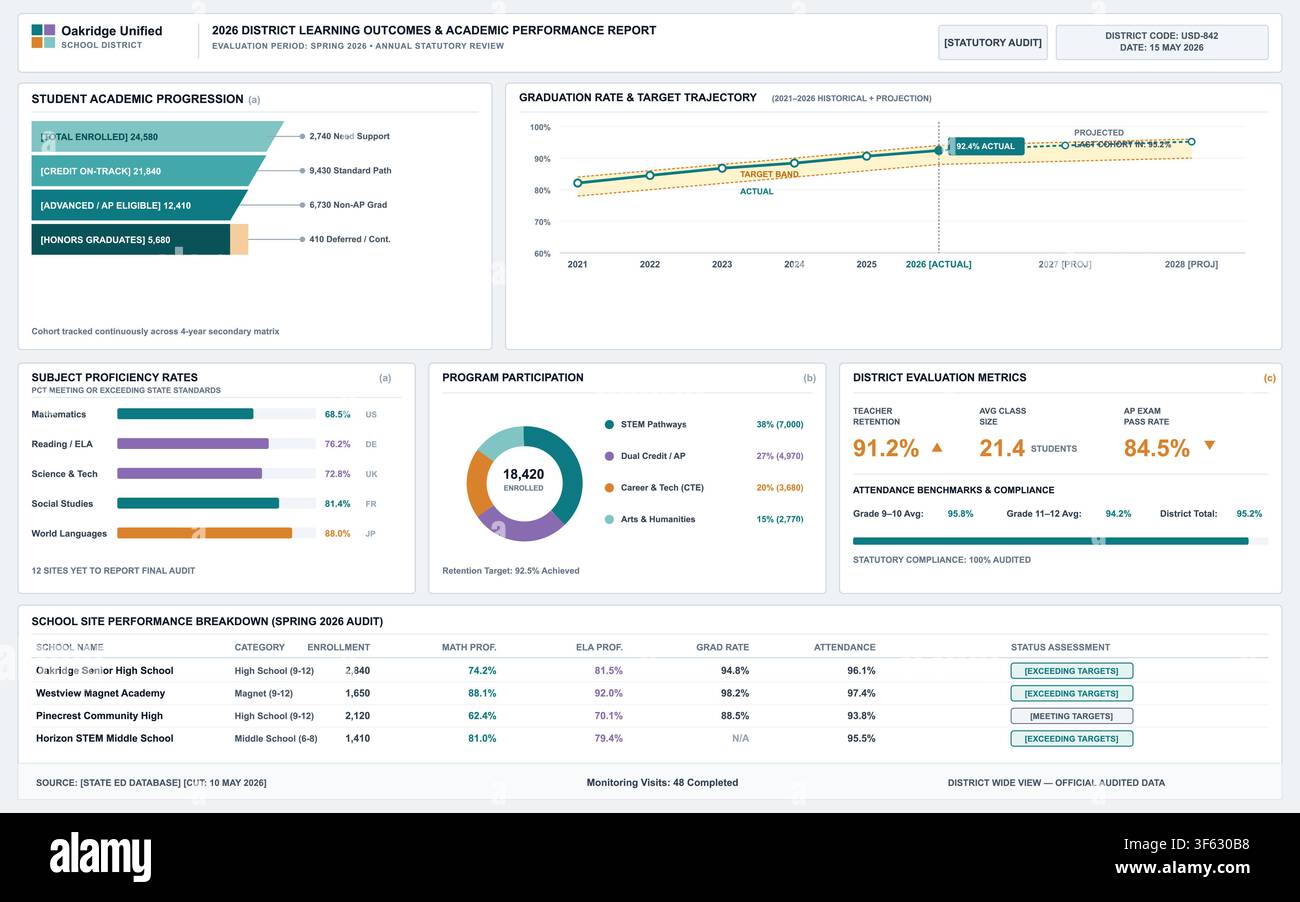
Task: Click the "2026 [ACTUAL]" axis label
Action: (938, 265)
